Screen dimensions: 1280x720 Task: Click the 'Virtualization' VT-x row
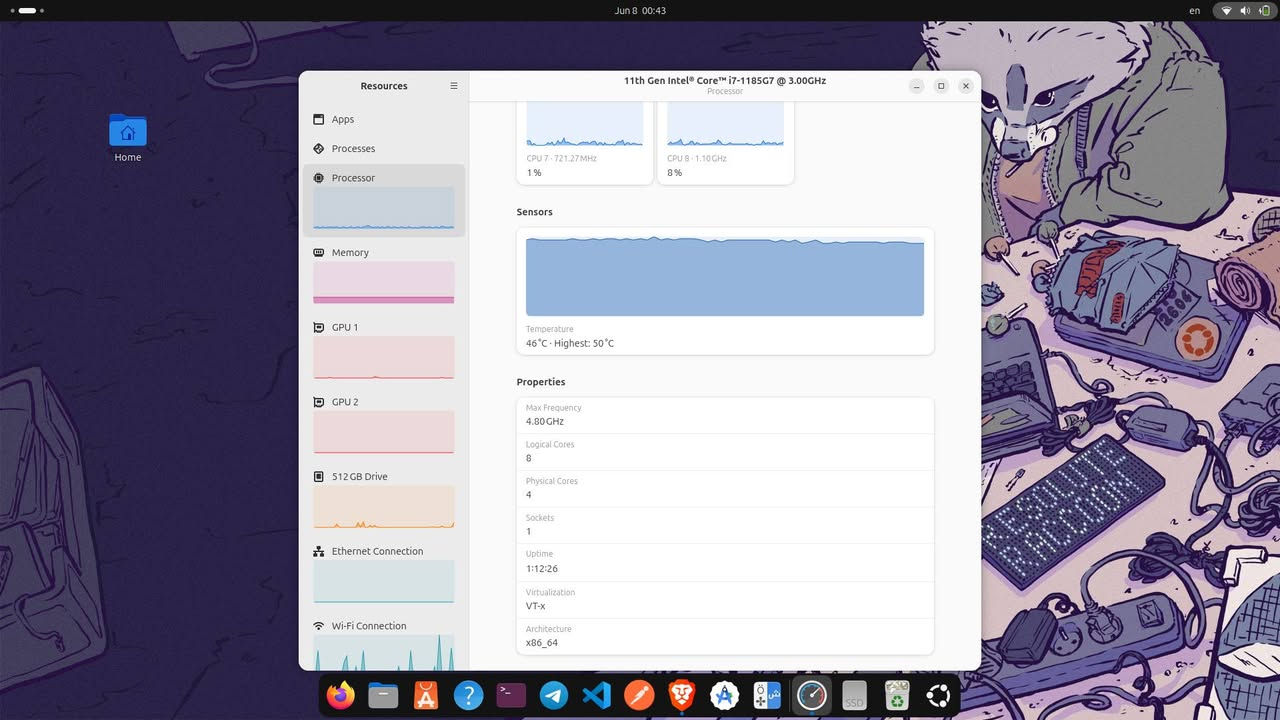point(725,599)
